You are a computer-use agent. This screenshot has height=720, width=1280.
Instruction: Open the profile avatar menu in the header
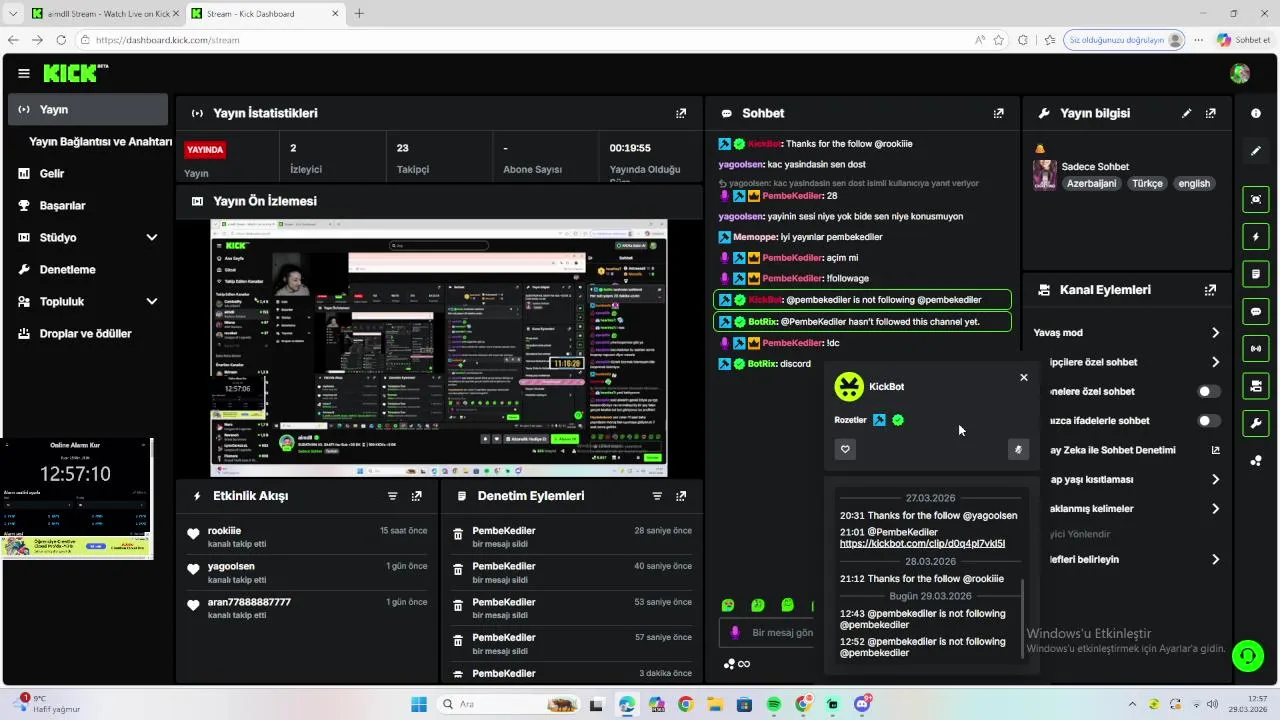[1240, 73]
